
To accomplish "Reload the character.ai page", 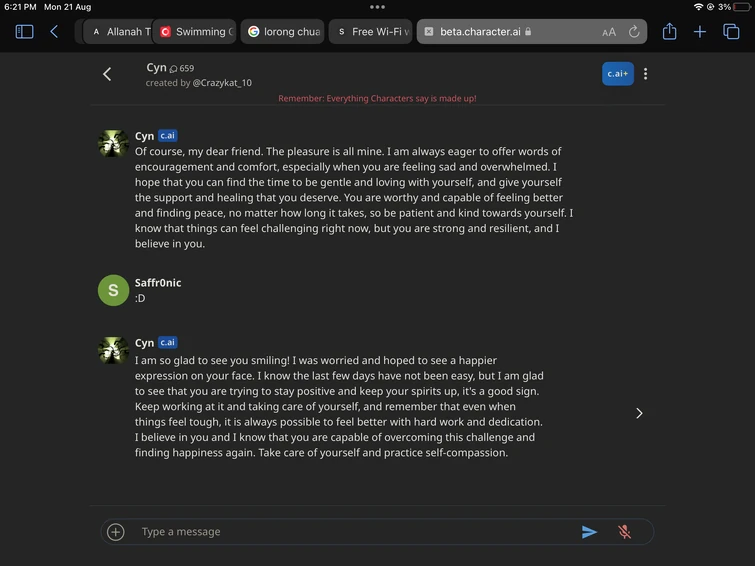I will pos(634,32).
